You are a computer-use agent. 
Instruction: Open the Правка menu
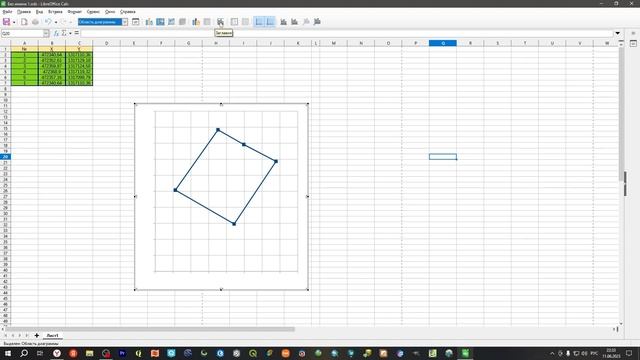pos(24,12)
